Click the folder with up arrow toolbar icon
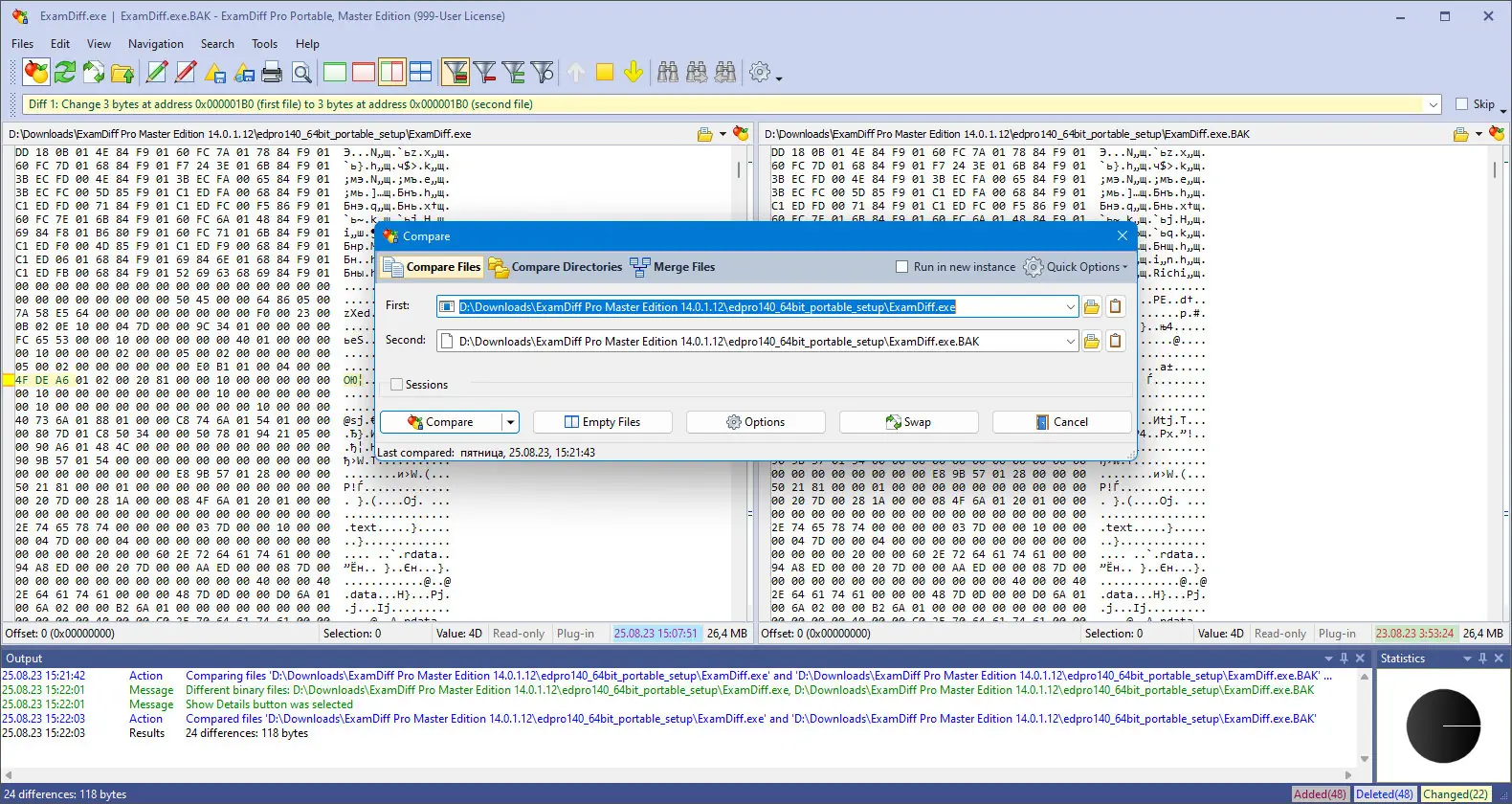Viewport: 1512px width, 804px height. click(122, 72)
